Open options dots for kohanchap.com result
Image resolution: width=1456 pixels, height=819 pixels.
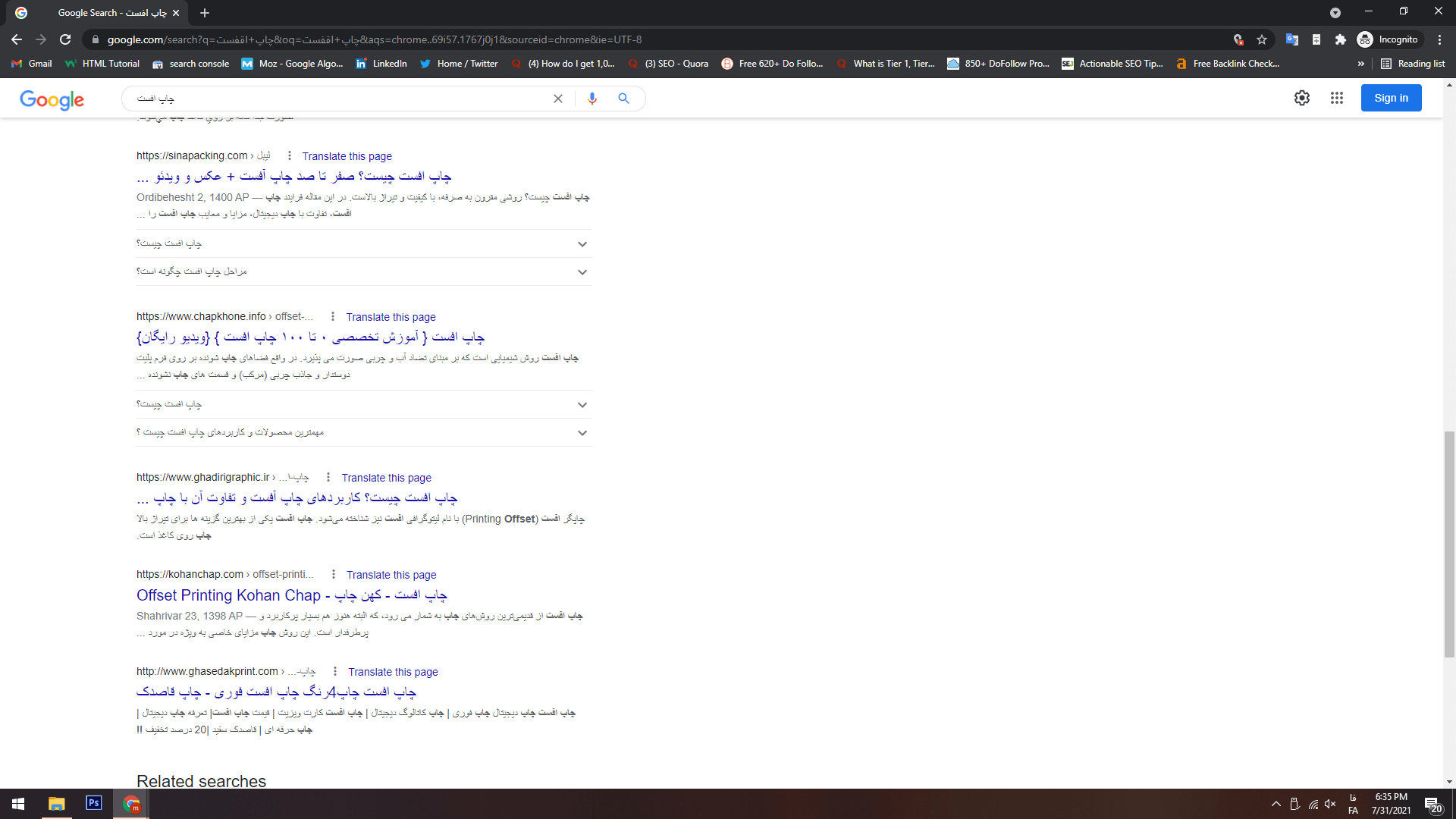pos(333,574)
